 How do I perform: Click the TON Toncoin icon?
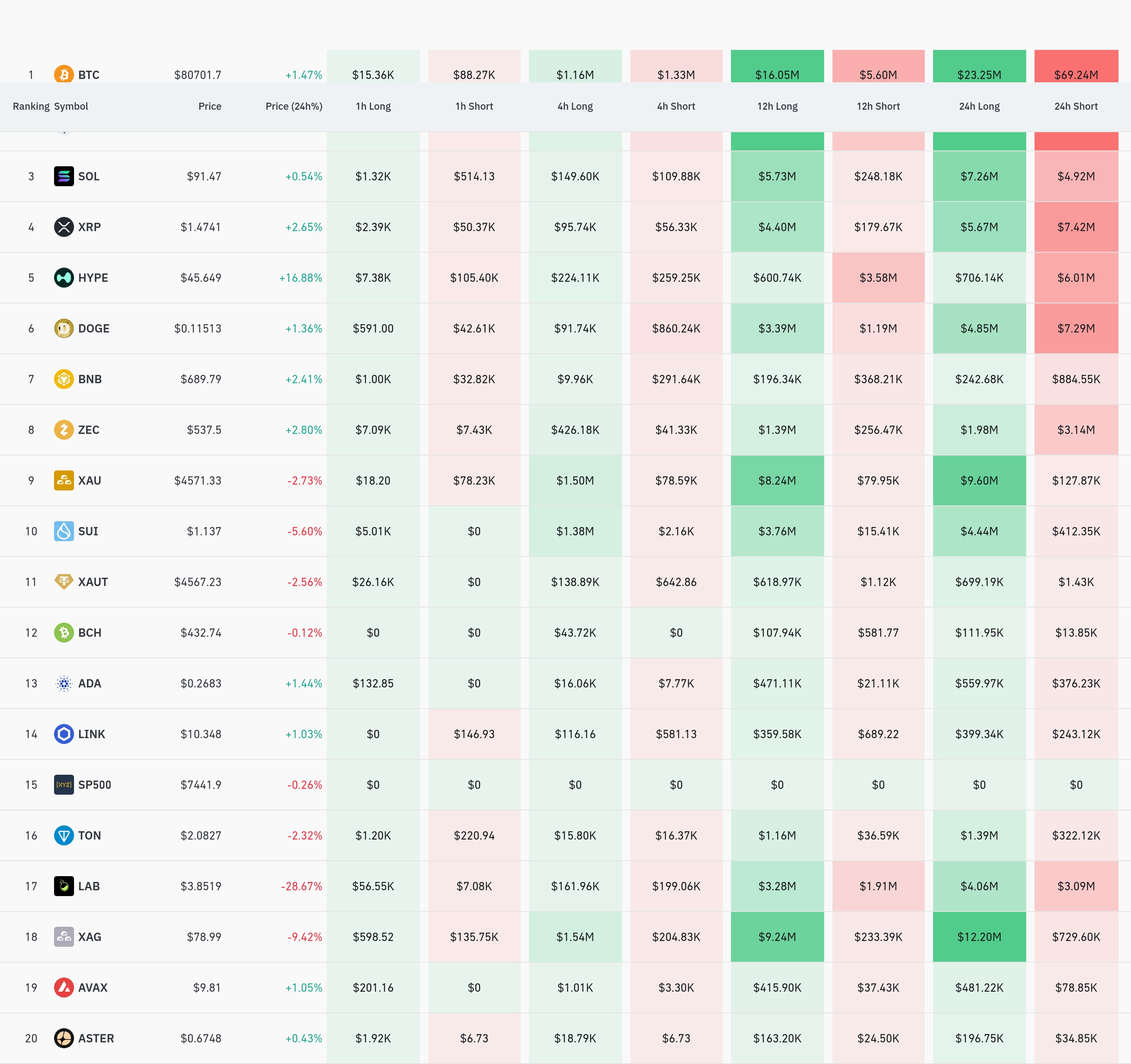(64, 835)
